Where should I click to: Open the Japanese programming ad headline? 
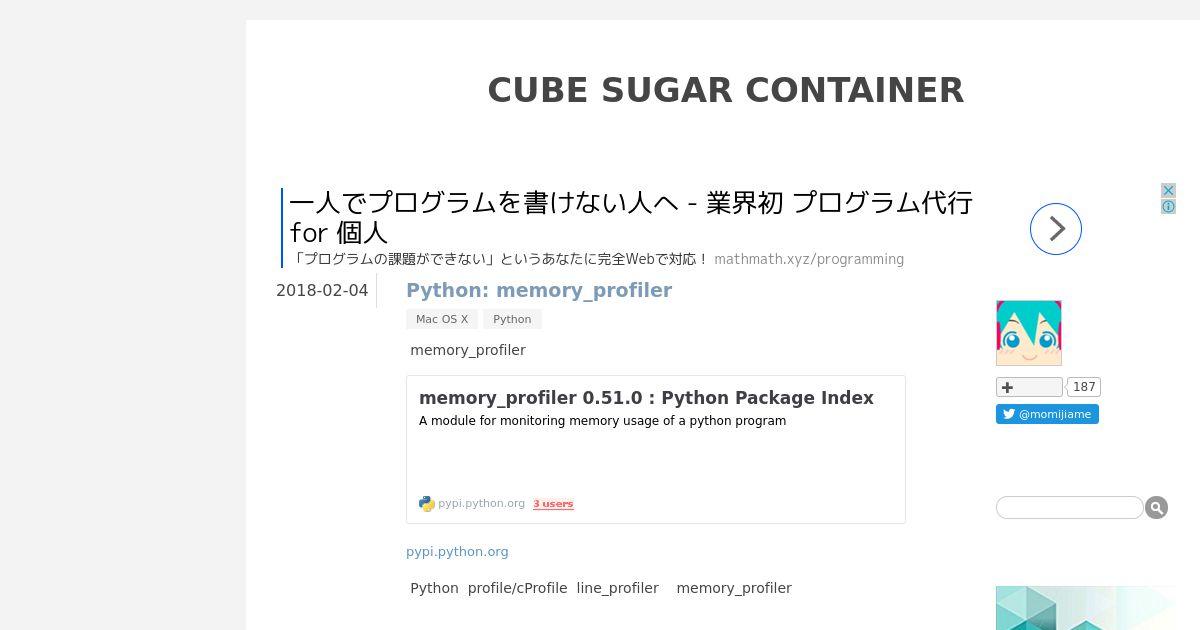pyautogui.click(x=631, y=217)
